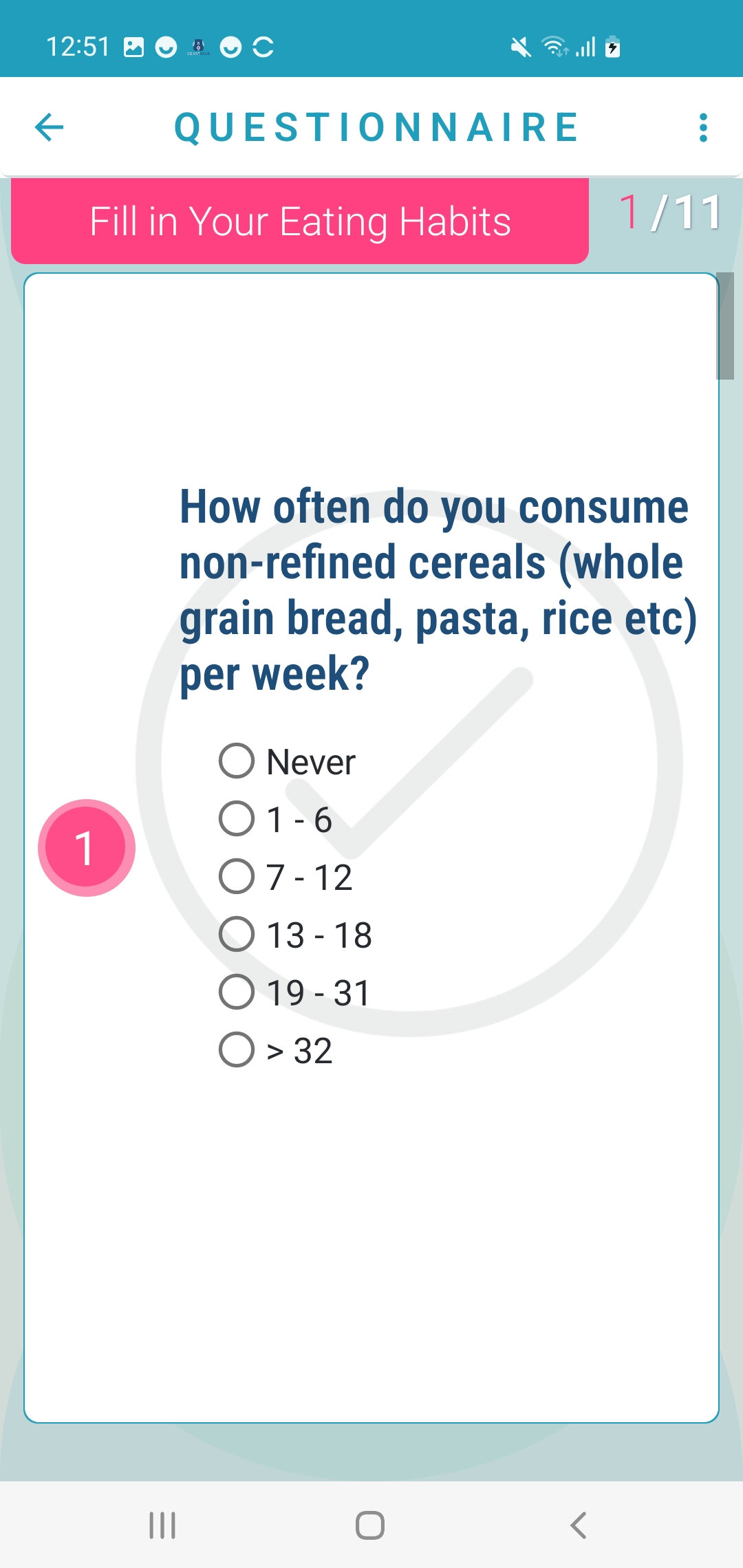Open the three-dot overflow menu
The image size is (743, 1568).
tap(702, 128)
